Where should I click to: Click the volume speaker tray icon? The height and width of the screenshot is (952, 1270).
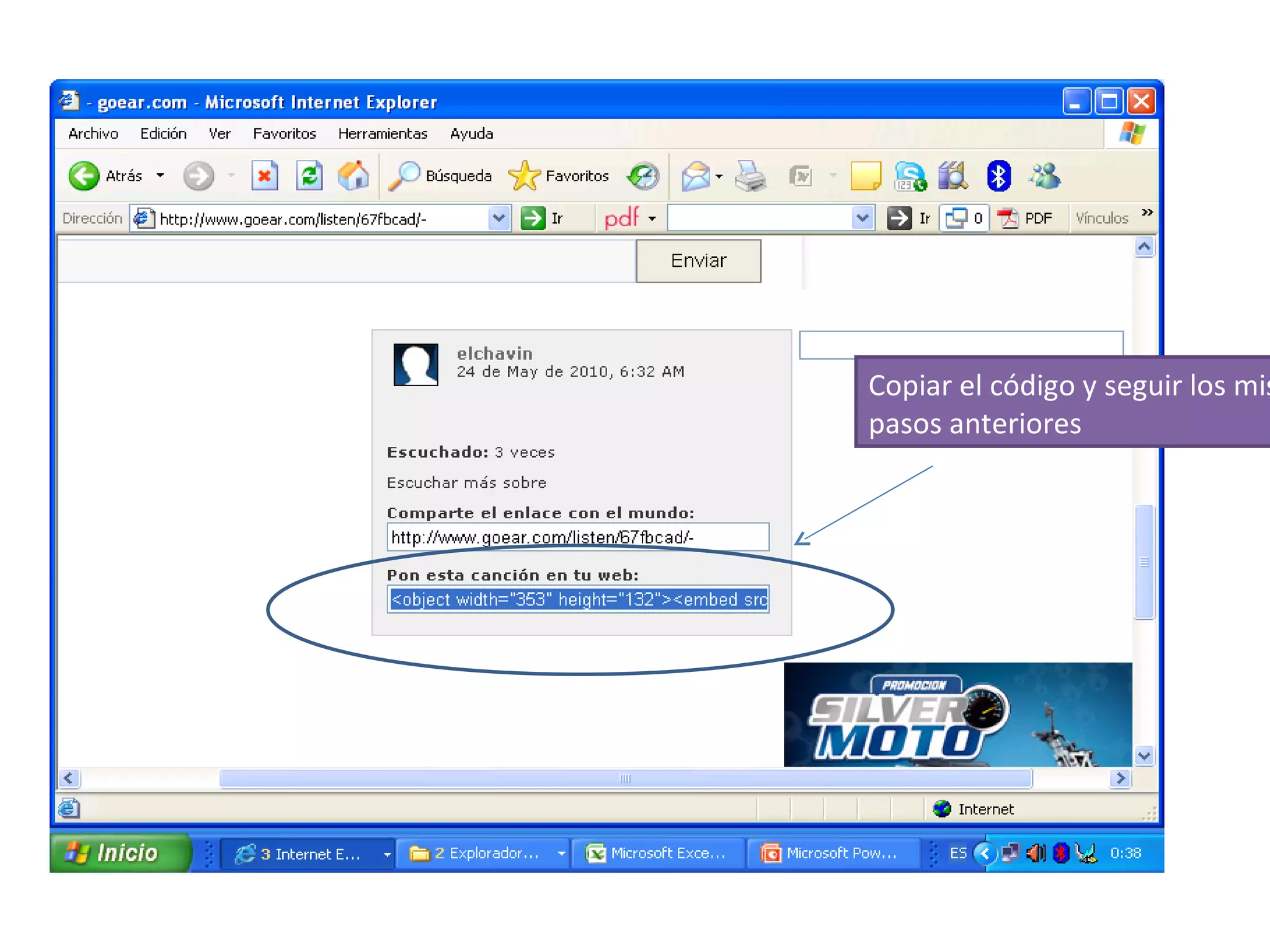1036,853
